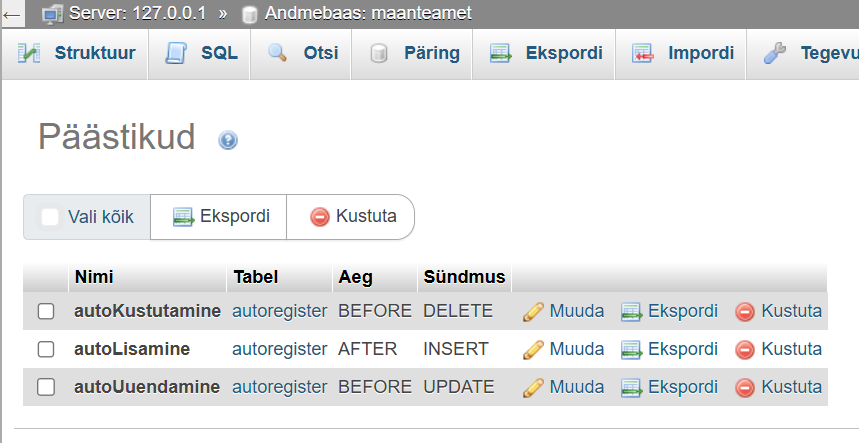Click the pencil icon for autoUuendamine trigger
The image size is (859, 443).
coord(533,388)
